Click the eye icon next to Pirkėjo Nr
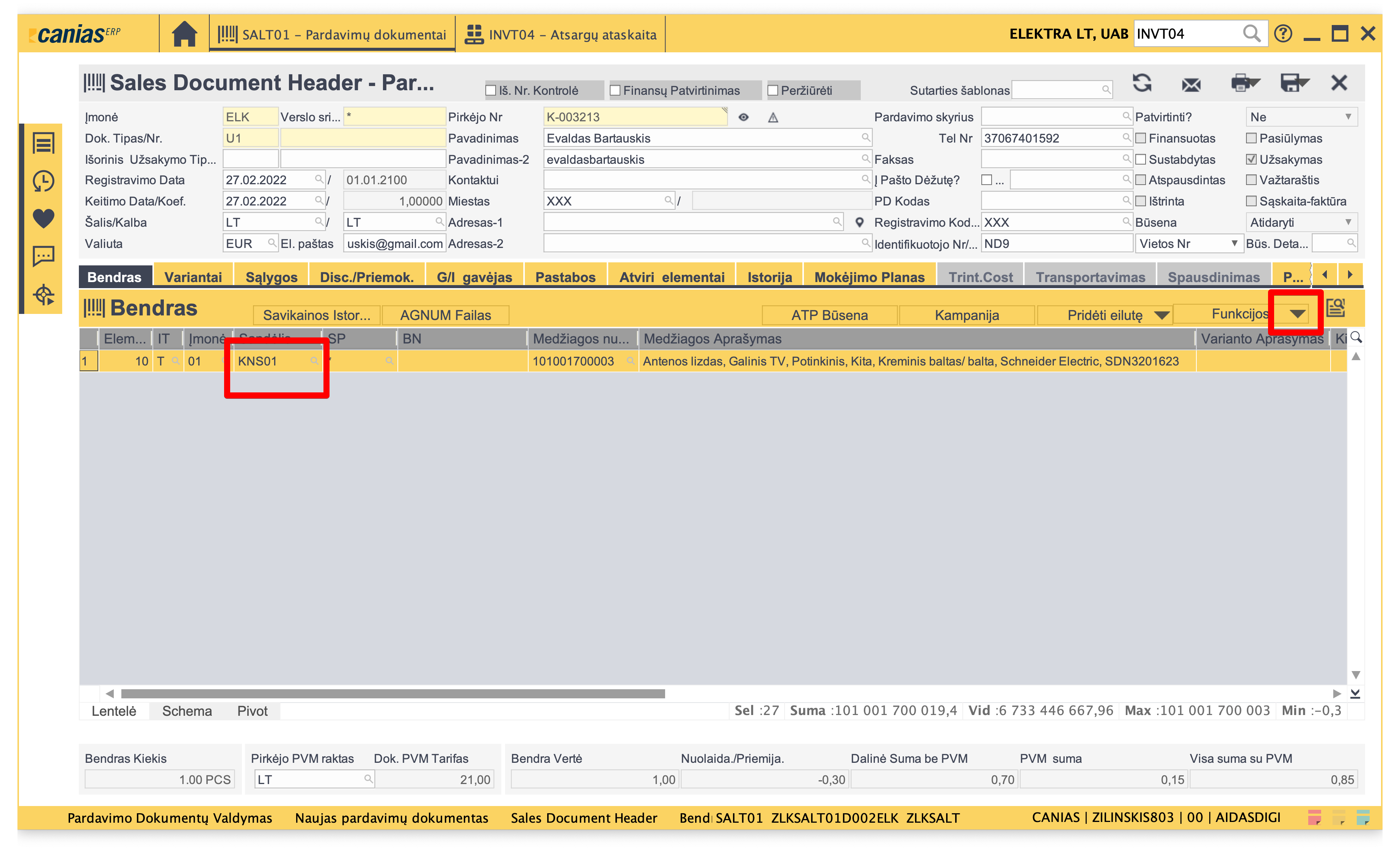Viewport: 1400px width, 850px height. pyautogui.click(x=743, y=117)
